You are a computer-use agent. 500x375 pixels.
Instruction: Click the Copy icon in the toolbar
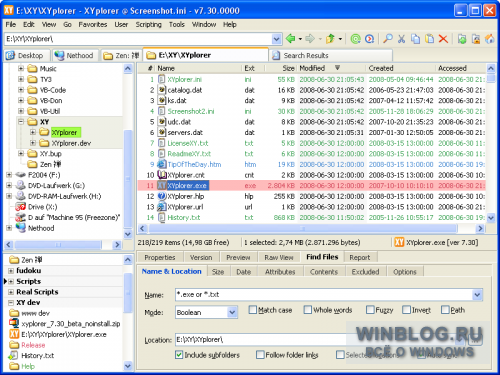coord(415,39)
